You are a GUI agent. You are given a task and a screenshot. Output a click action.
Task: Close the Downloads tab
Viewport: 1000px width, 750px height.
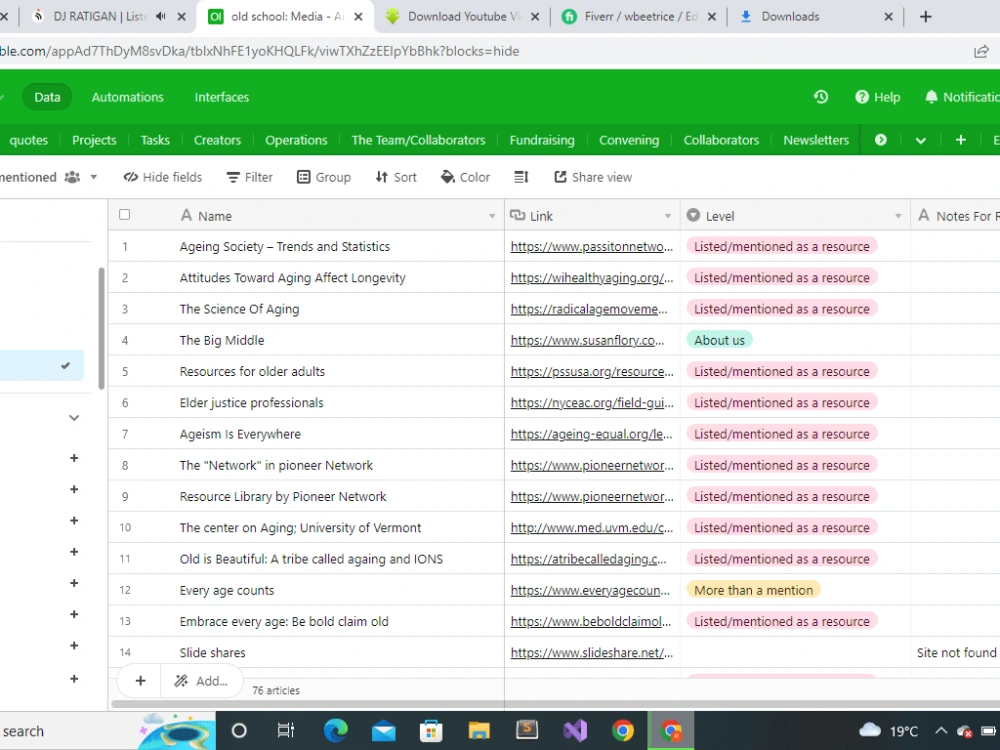888,17
